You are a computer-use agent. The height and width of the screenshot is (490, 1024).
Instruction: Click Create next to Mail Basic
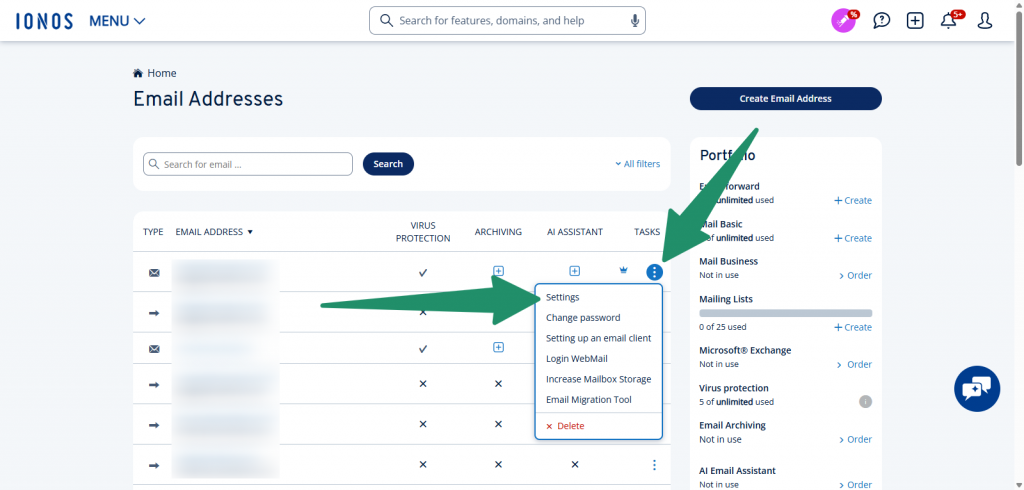tap(853, 238)
